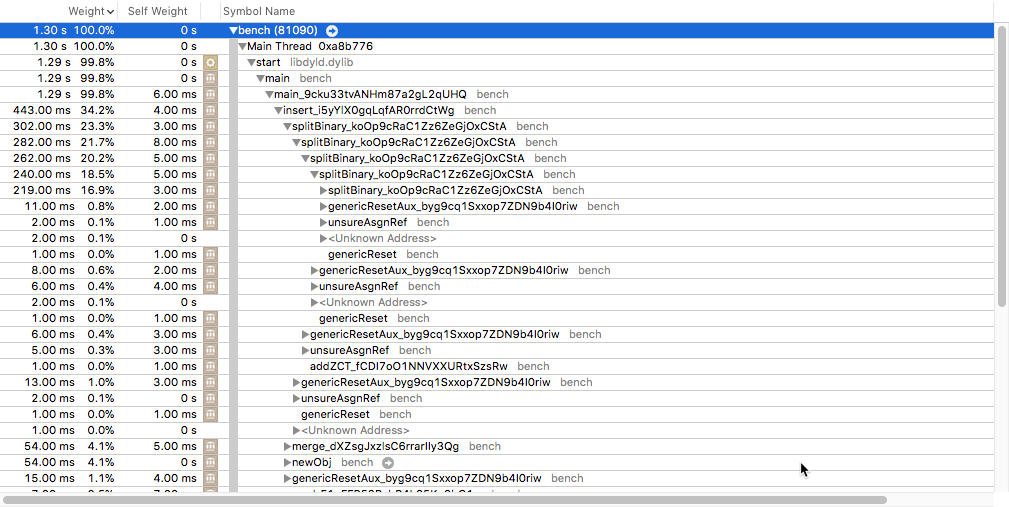Click library icon in 5.00 ms unsureAsgnRef row
1009x507 pixels.
coord(210,351)
